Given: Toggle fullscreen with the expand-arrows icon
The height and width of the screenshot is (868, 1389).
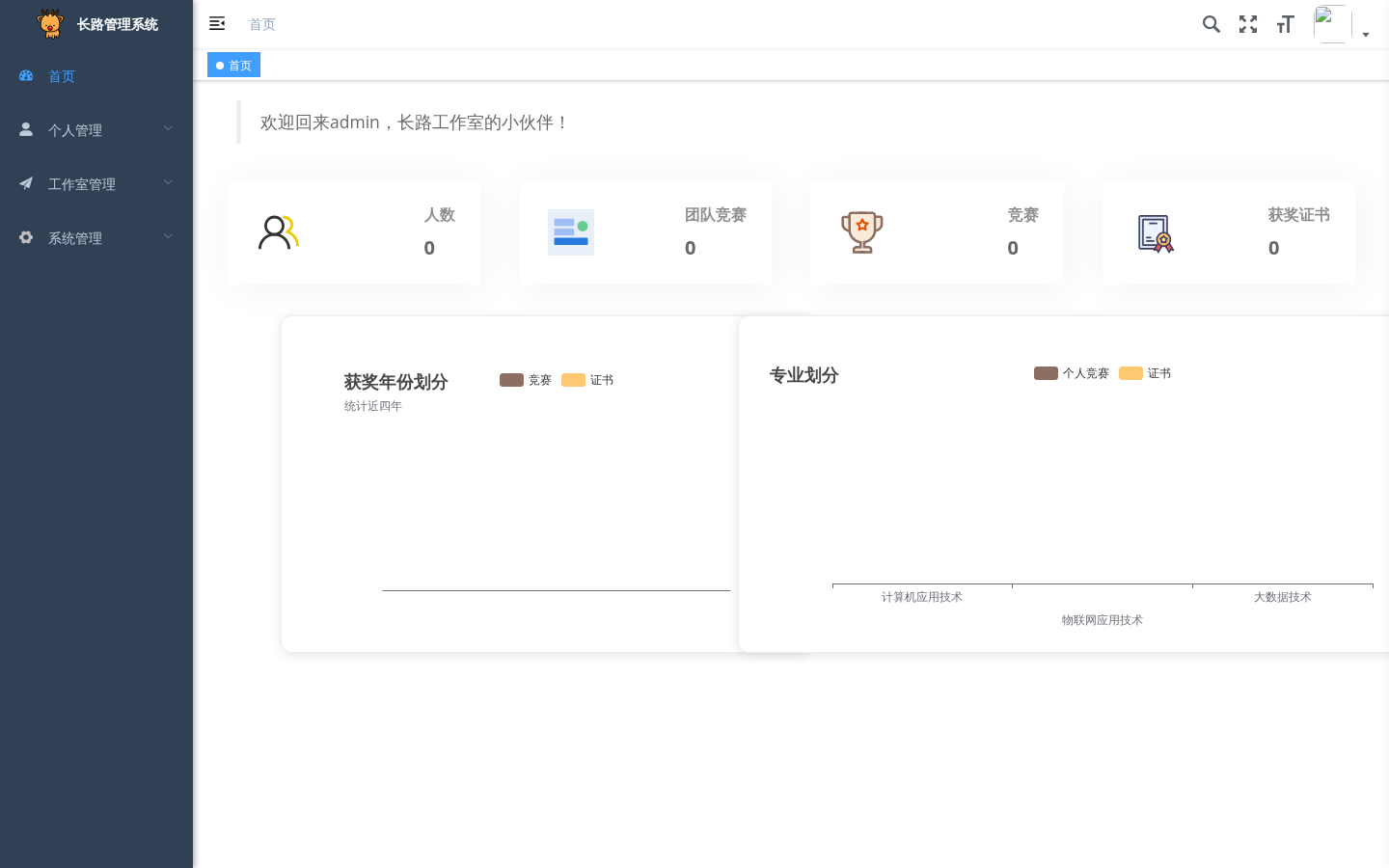Looking at the screenshot, I should coord(1248,24).
